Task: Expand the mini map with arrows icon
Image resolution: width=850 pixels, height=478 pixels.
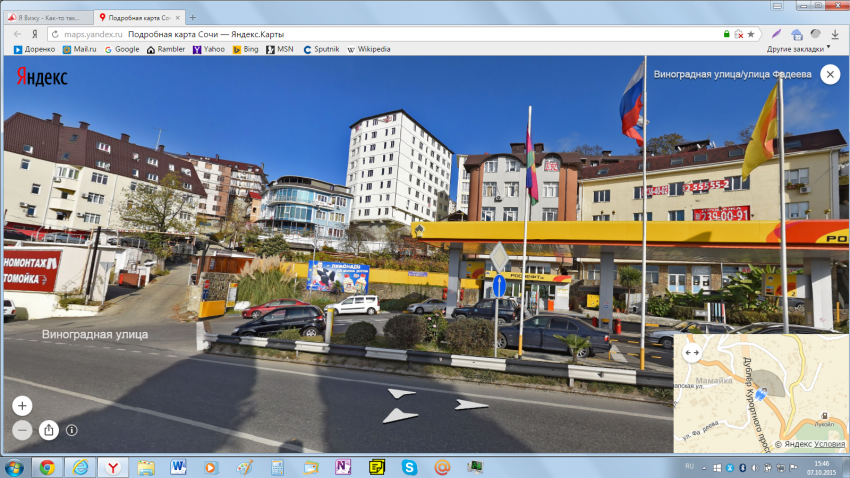Action: click(x=691, y=352)
